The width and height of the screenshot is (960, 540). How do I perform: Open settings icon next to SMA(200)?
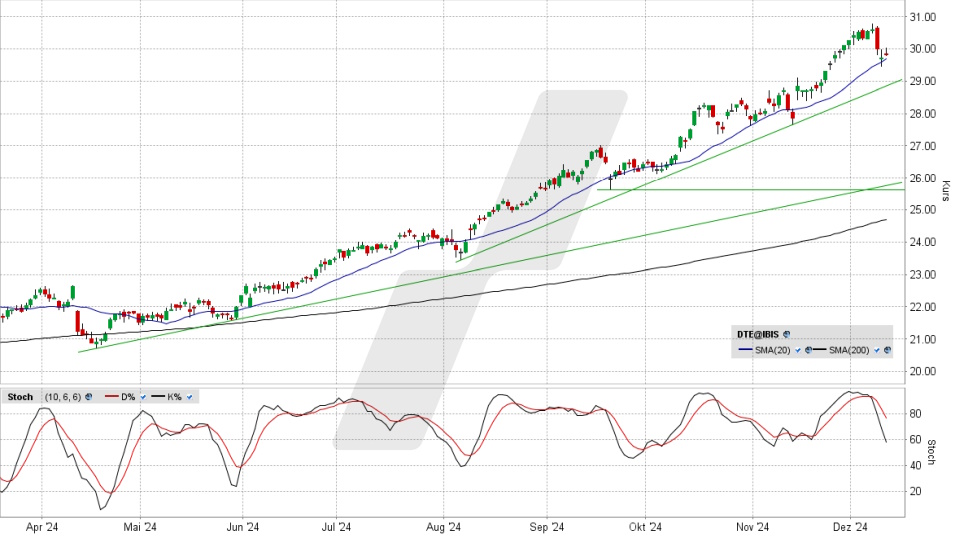click(887, 350)
